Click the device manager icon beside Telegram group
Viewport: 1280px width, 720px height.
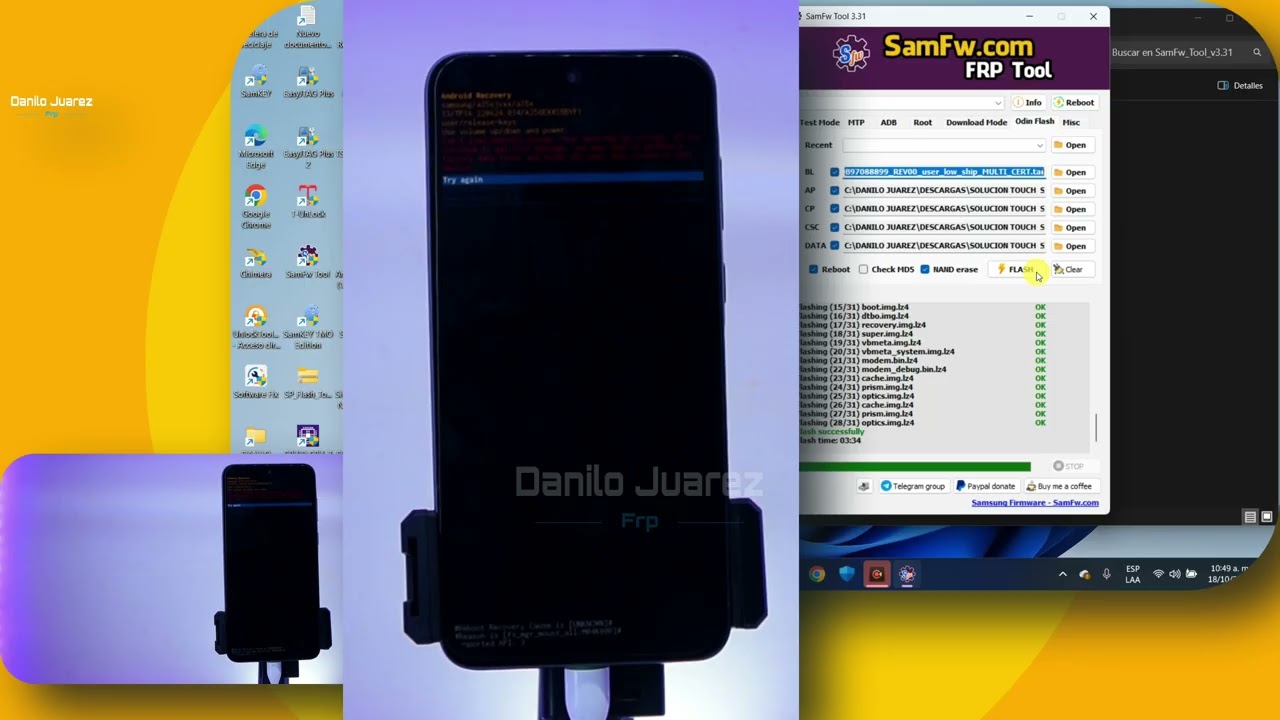pos(864,486)
